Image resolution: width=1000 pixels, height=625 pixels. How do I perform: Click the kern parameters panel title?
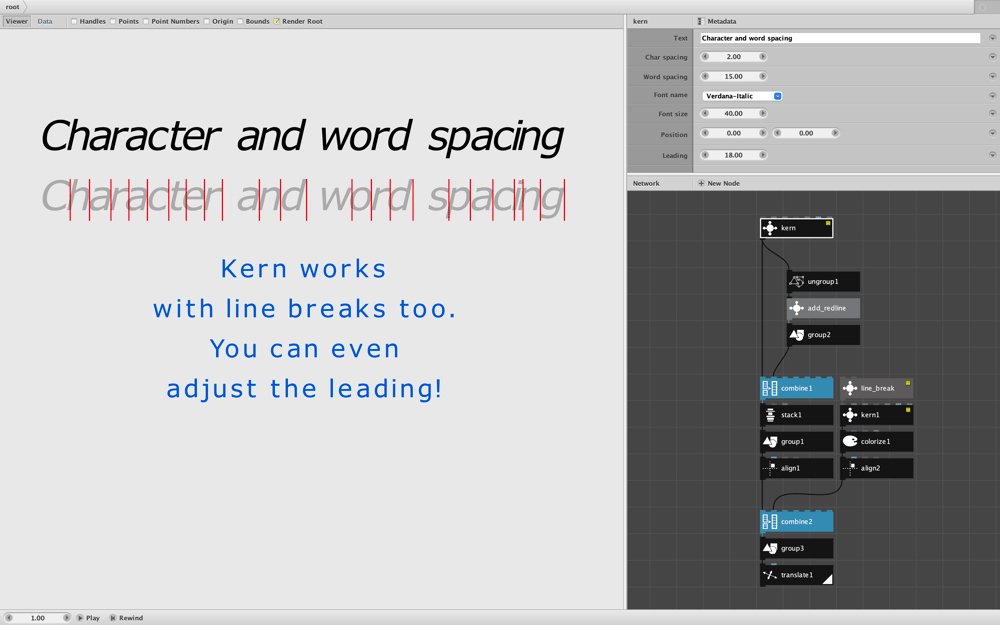click(640, 21)
